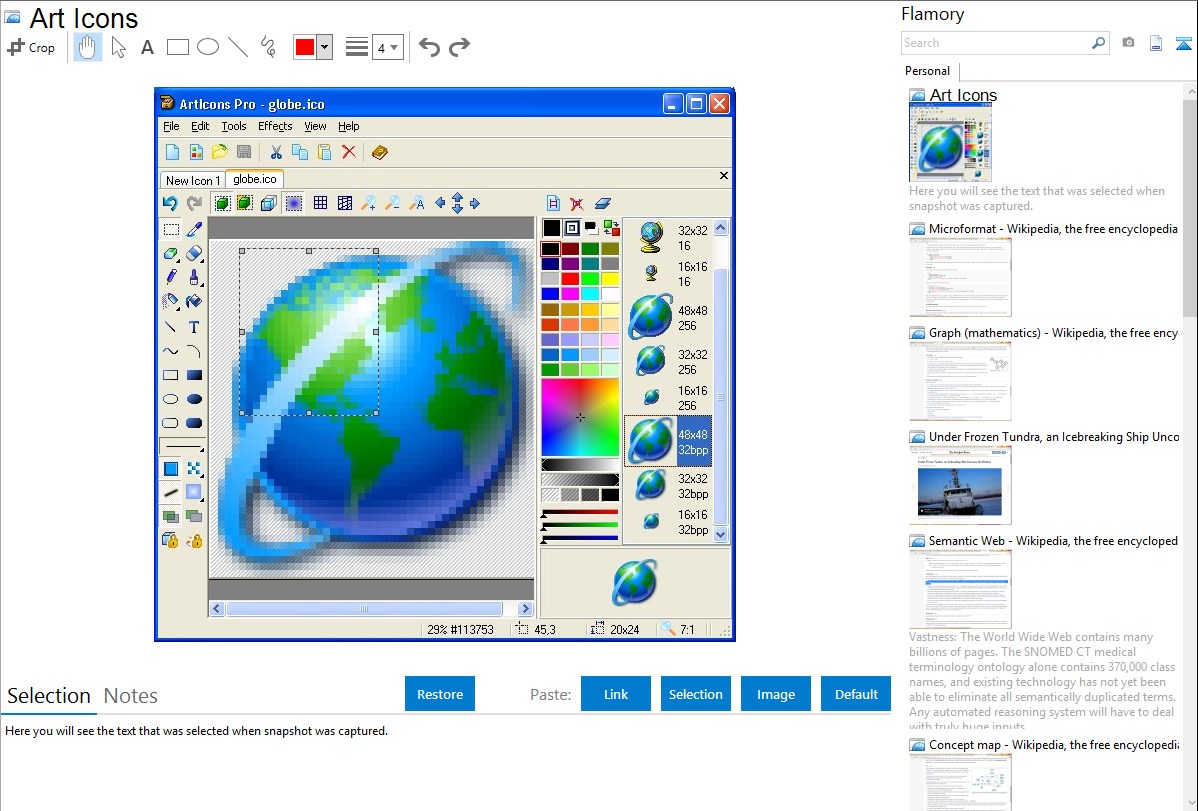The height and width of the screenshot is (811, 1198).
Task: Click the blue channel slider
Action: pos(580,538)
